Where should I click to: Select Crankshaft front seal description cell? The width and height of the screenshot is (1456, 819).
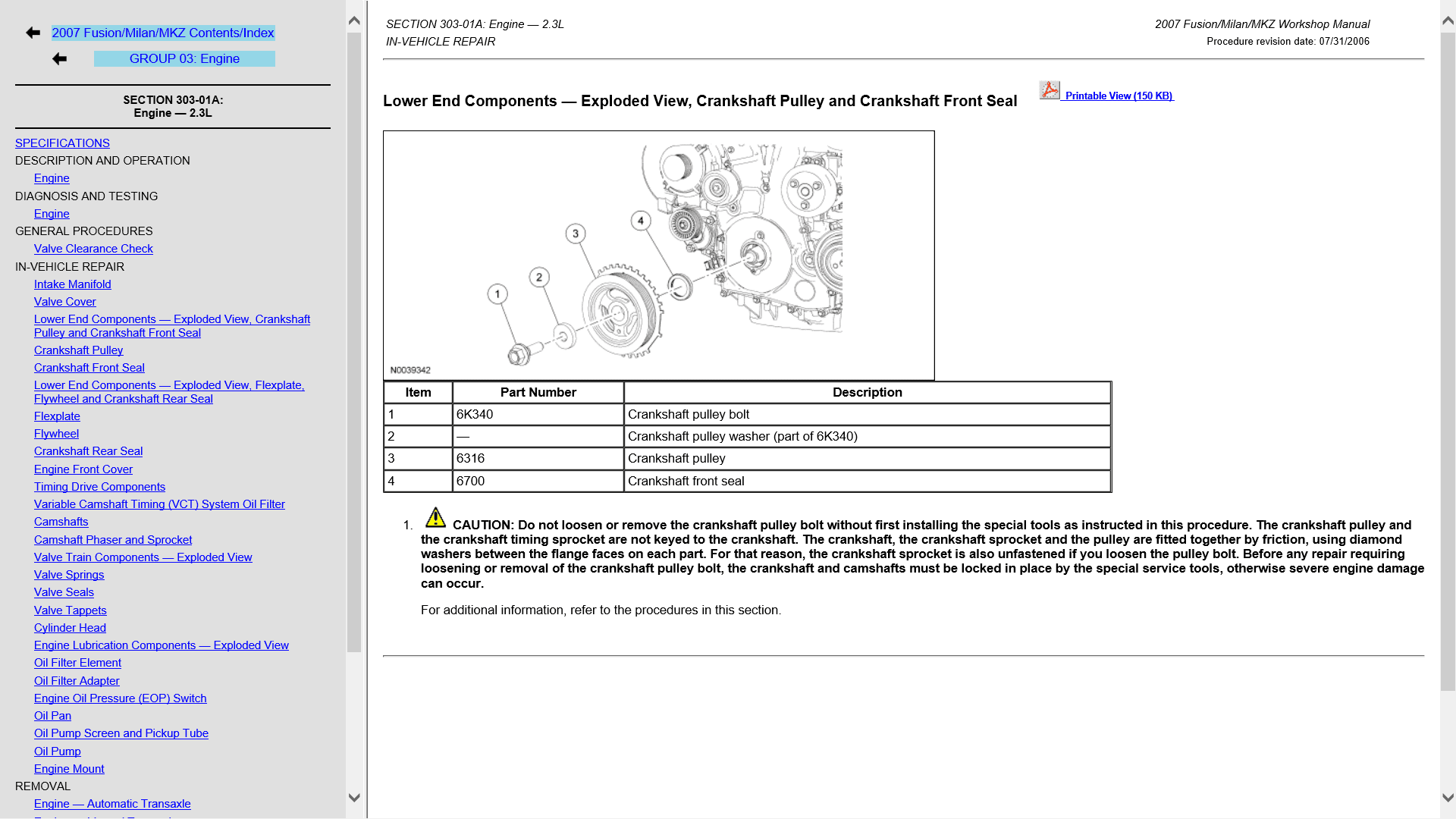pos(867,481)
